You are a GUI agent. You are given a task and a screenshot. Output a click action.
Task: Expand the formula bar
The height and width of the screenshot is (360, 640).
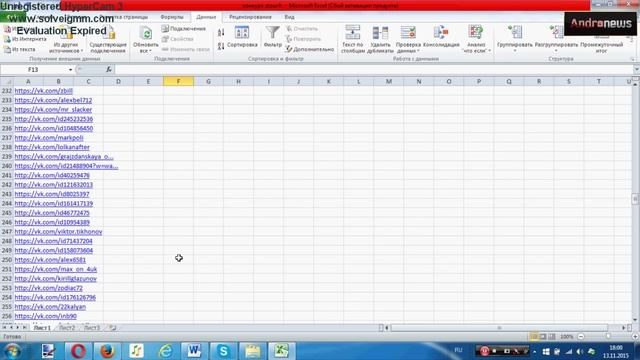(x=636, y=70)
